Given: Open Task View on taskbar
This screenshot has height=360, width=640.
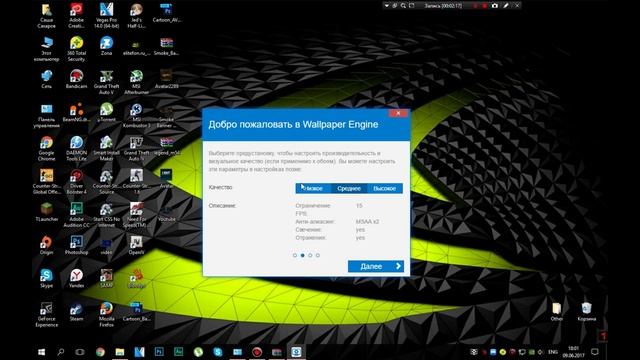Looking at the screenshot, I should 80,352.
